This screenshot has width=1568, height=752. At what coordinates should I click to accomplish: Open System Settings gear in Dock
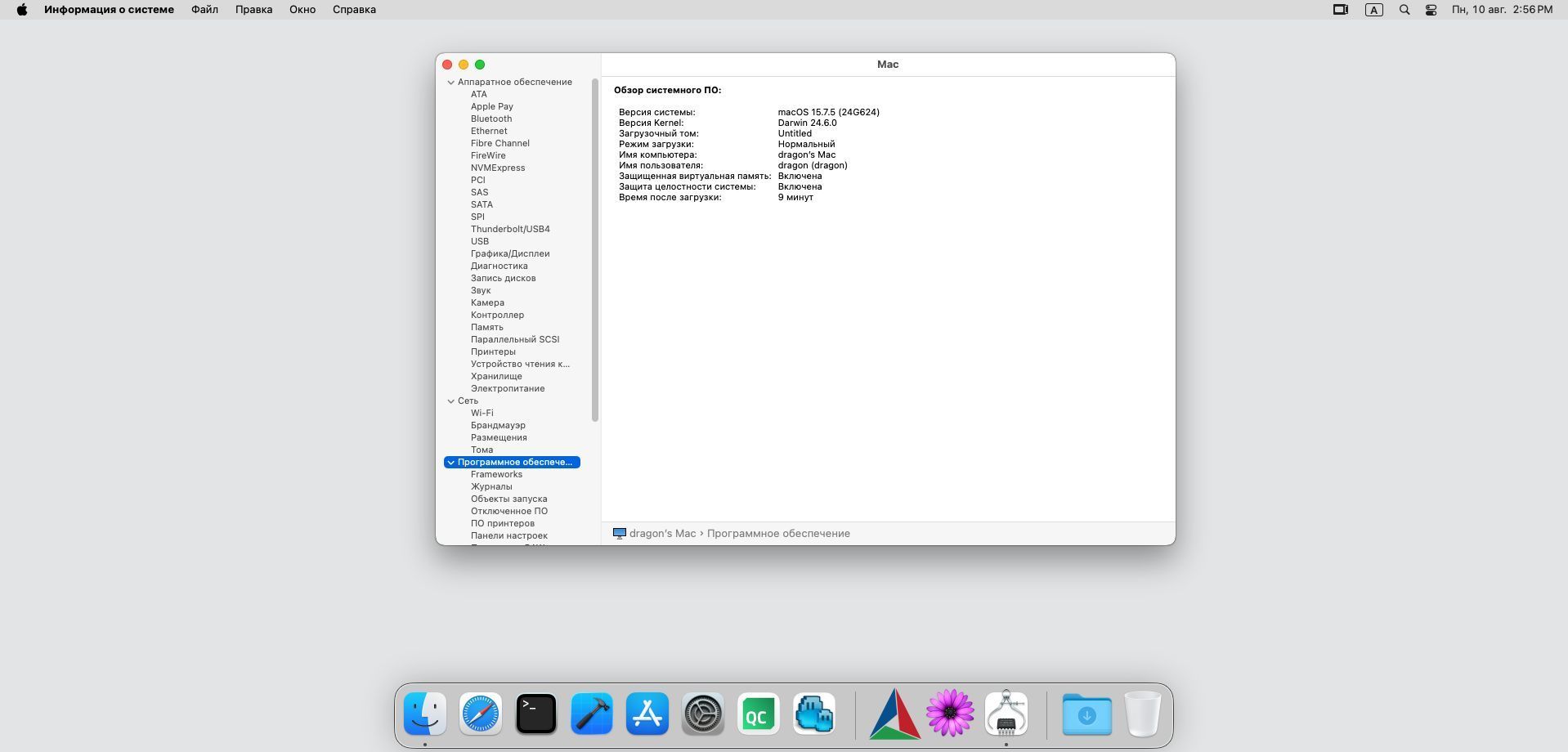coord(703,714)
